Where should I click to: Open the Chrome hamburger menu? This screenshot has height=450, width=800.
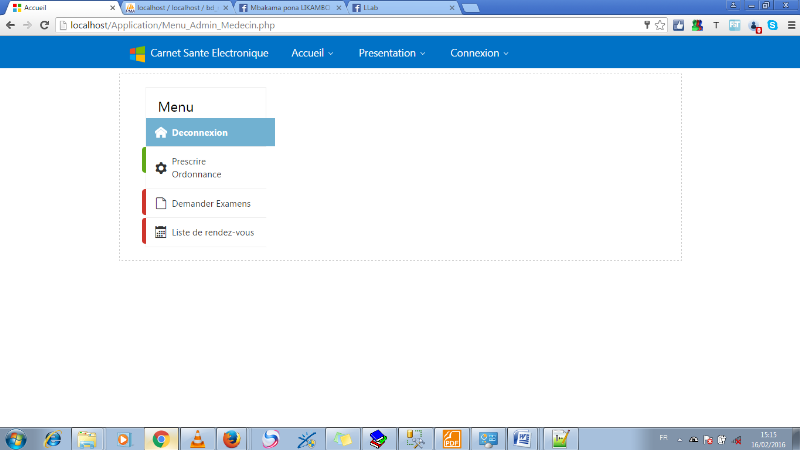(791, 25)
